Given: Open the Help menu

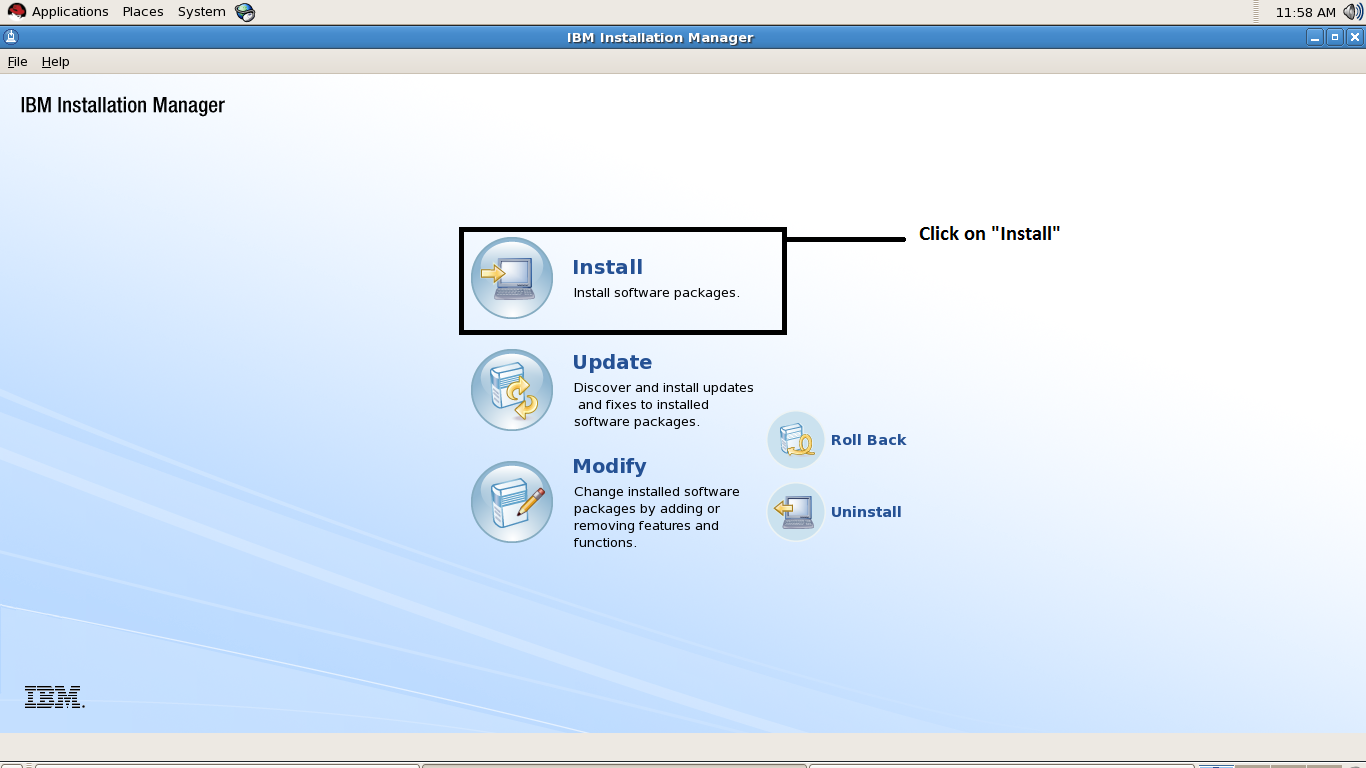Looking at the screenshot, I should tap(55, 62).
